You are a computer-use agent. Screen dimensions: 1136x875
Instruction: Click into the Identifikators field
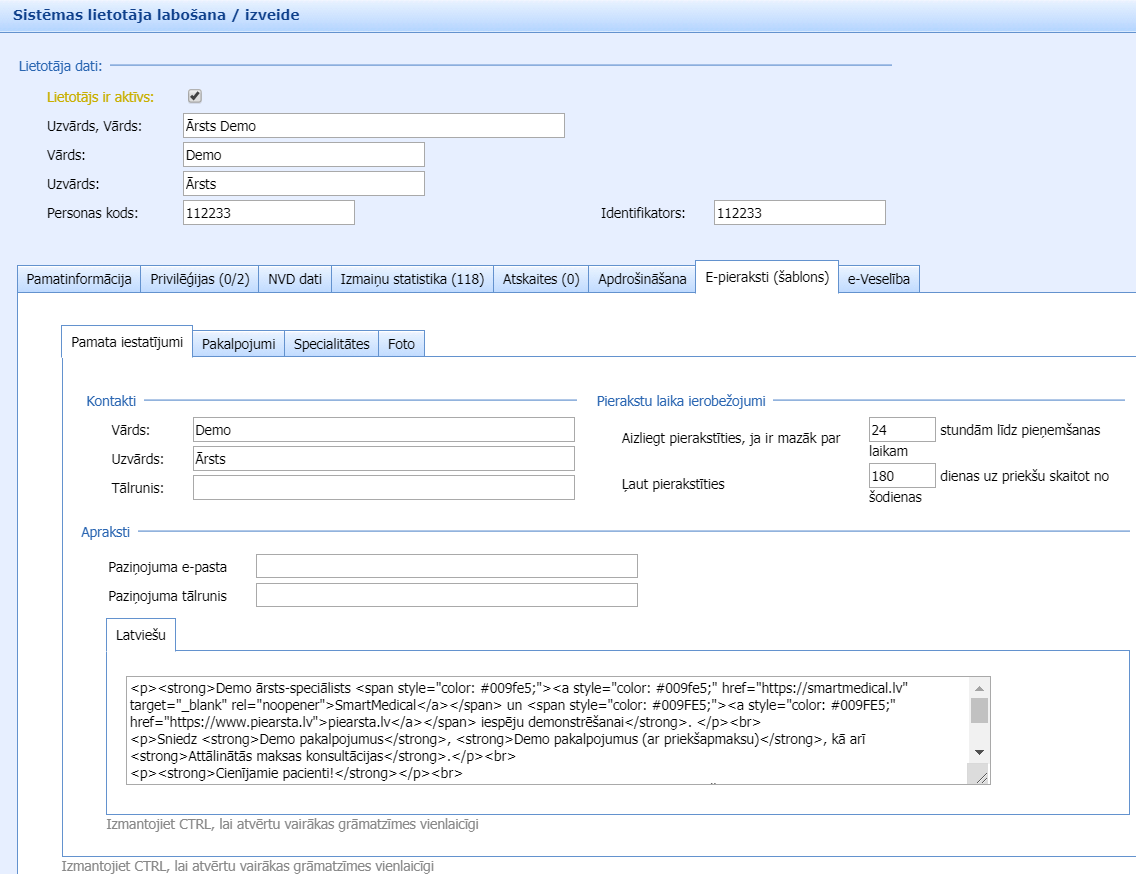click(x=799, y=213)
